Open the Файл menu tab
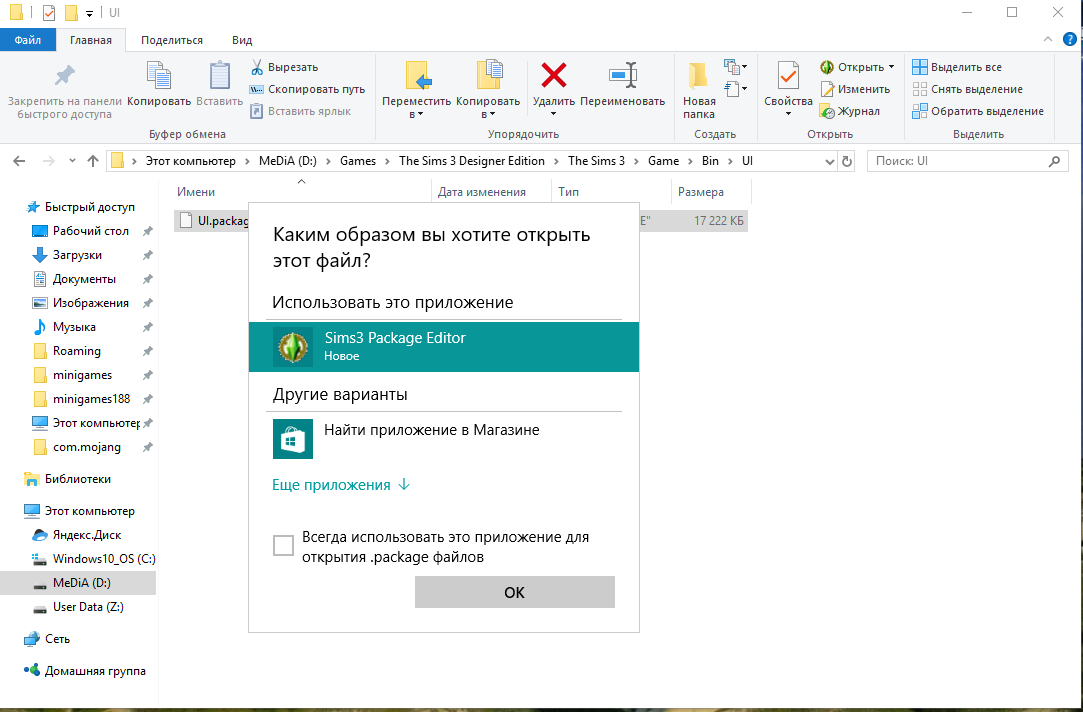Screen dimensions: 1083x712 (x=28, y=40)
